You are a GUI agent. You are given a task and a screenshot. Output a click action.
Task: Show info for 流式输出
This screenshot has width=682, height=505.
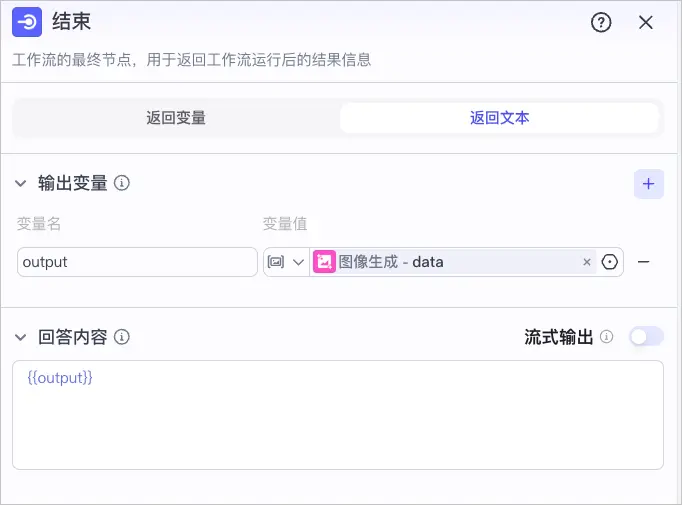[606, 336]
